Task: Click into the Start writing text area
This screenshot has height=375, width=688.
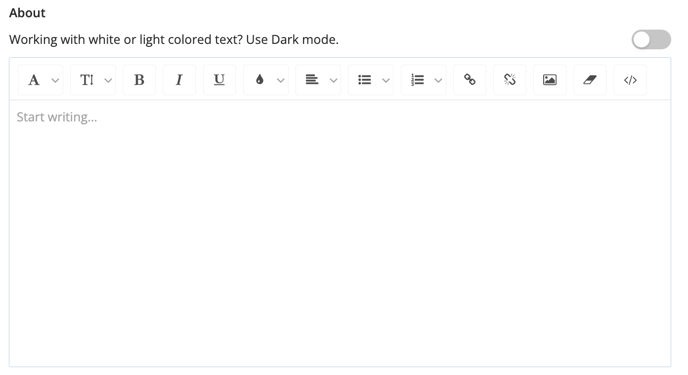Action: 340,233
